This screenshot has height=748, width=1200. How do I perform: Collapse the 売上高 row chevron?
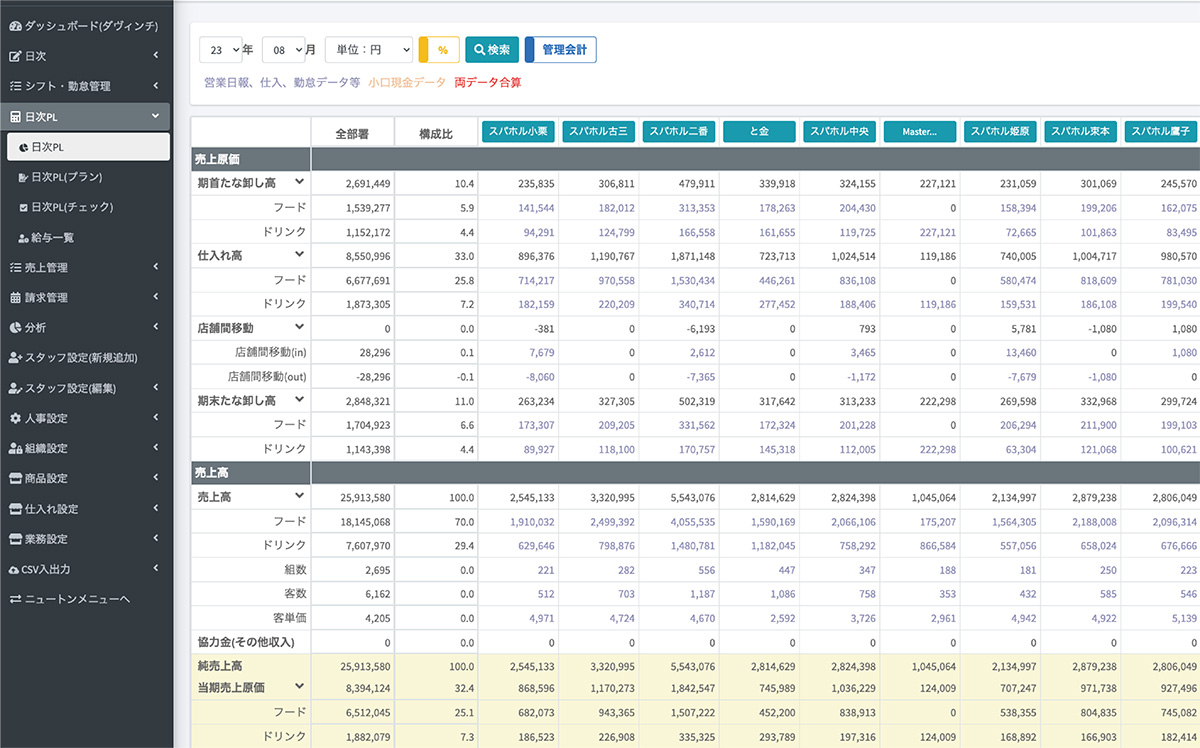pos(298,496)
